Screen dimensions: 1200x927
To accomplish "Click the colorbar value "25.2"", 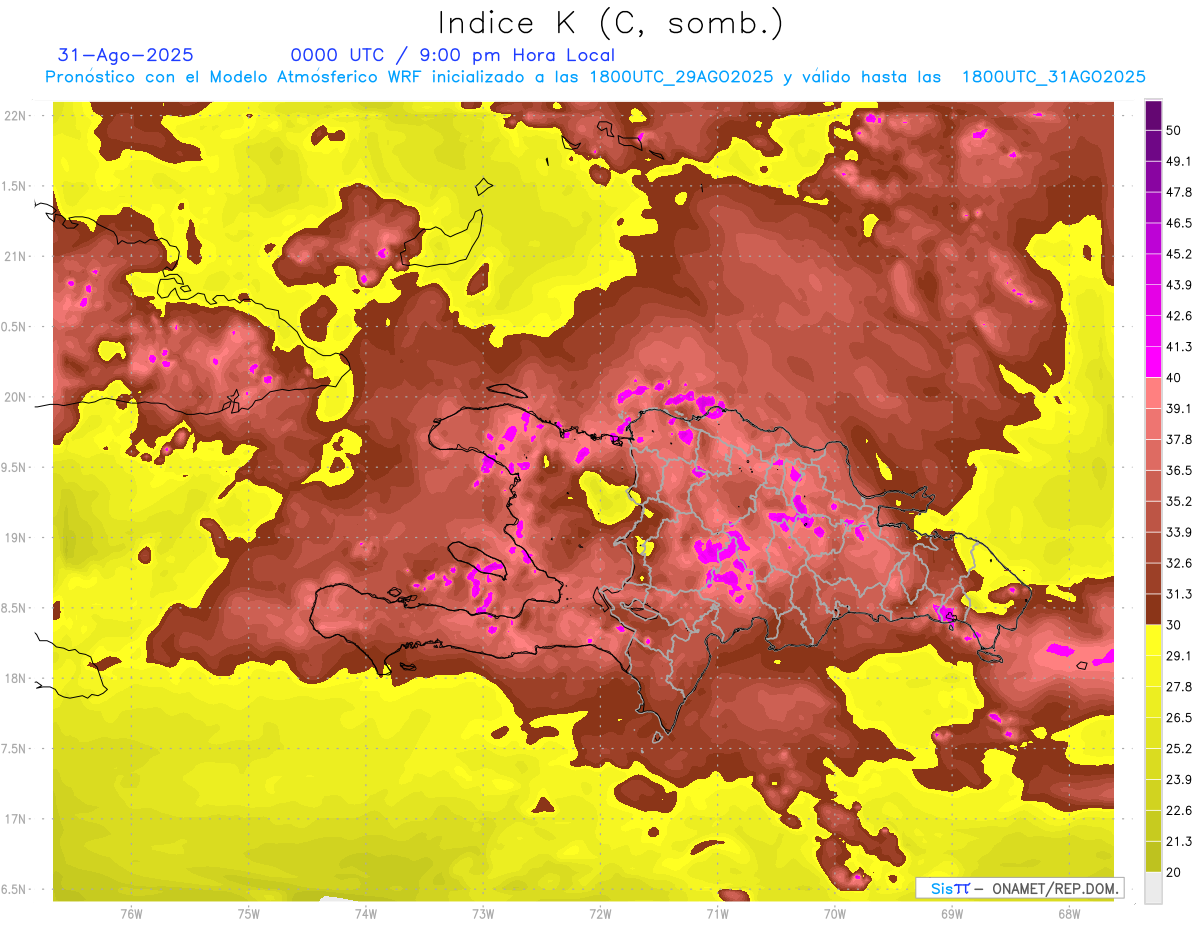I will pyautogui.click(x=1180, y=749).
